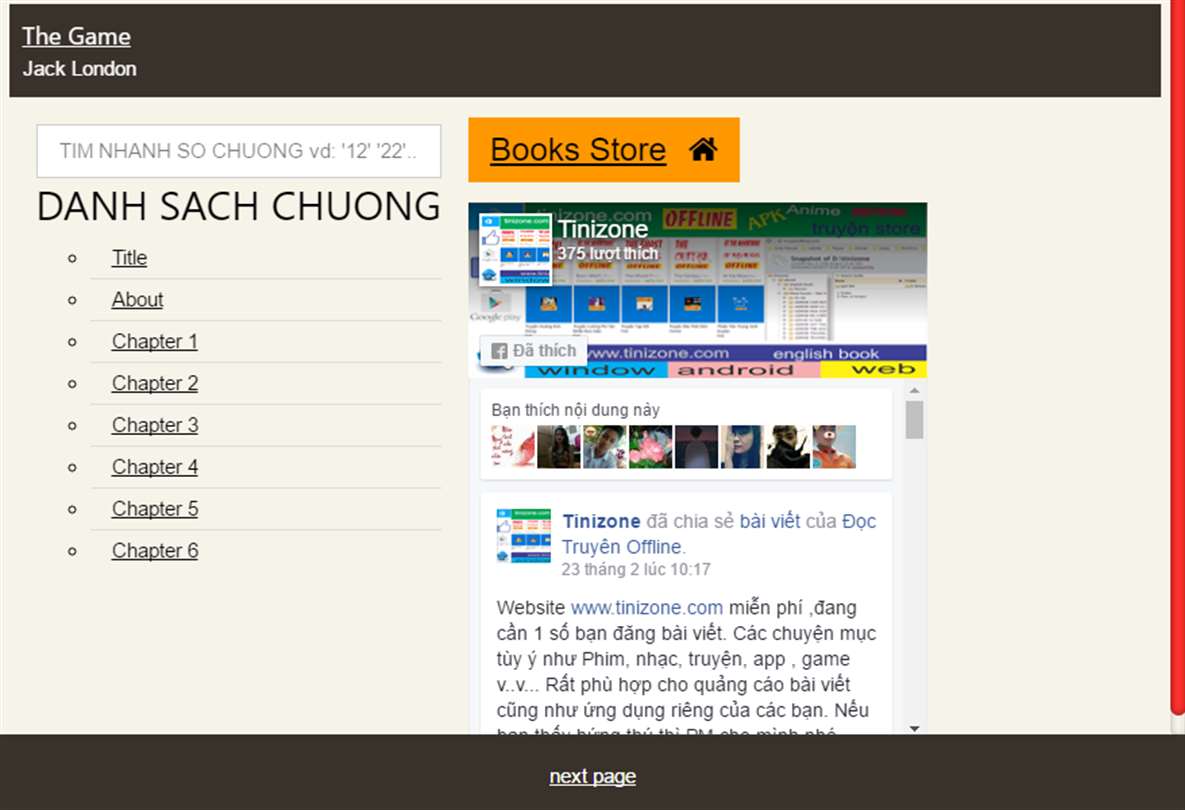Click the second liker's profile picture
1185x810 pixels.
click(558, 447)
